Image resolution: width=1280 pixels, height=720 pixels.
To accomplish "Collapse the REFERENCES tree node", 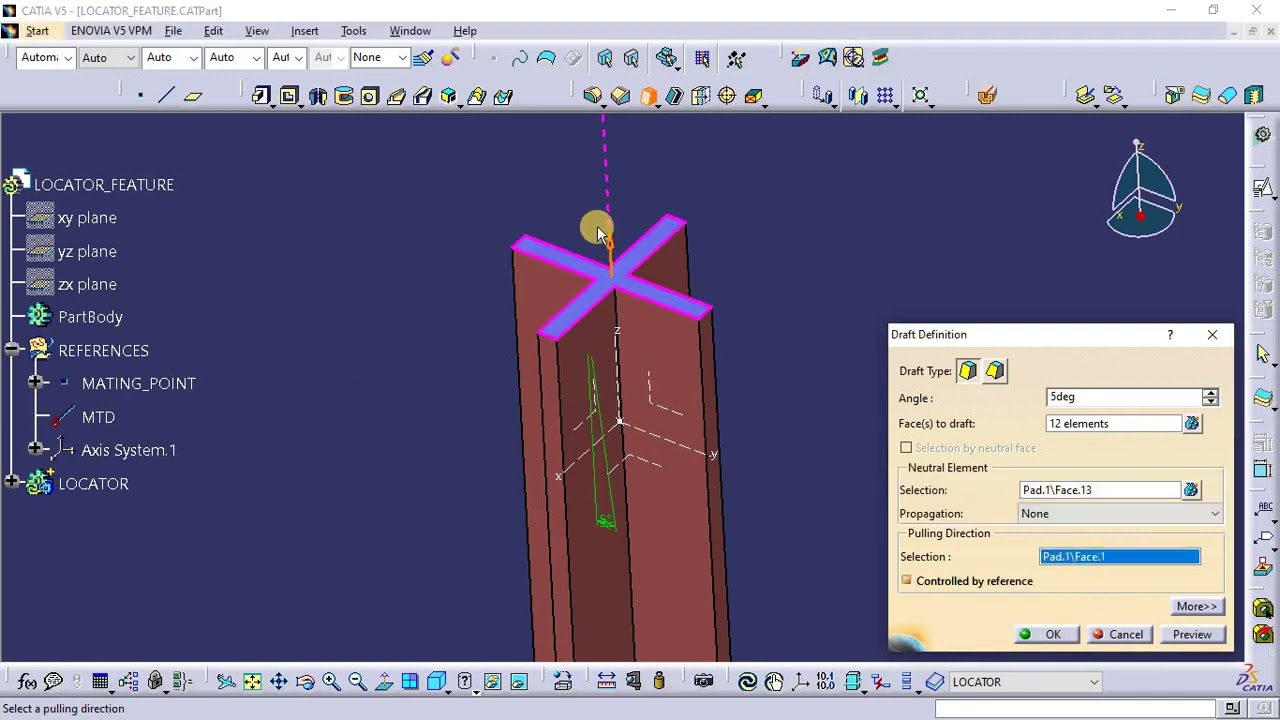I will click(12, 350).
